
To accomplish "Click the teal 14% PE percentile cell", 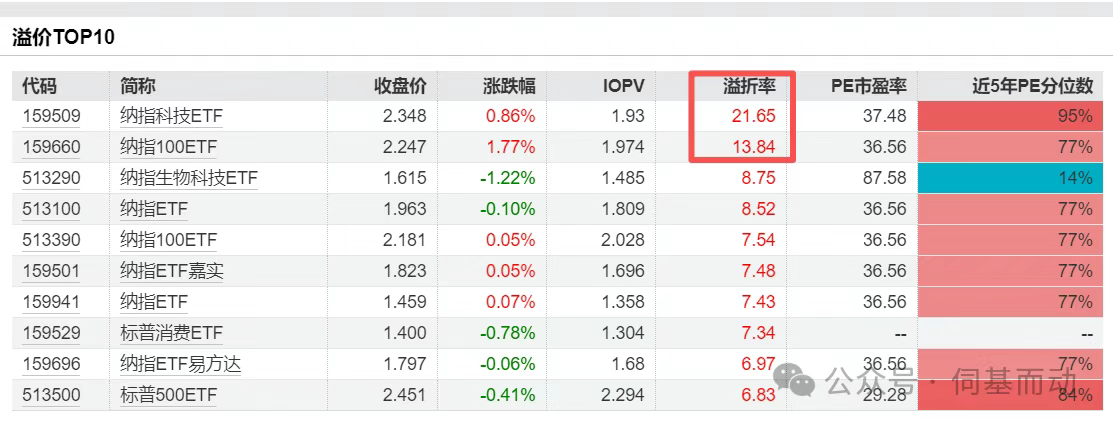I will coord(1014,178).
